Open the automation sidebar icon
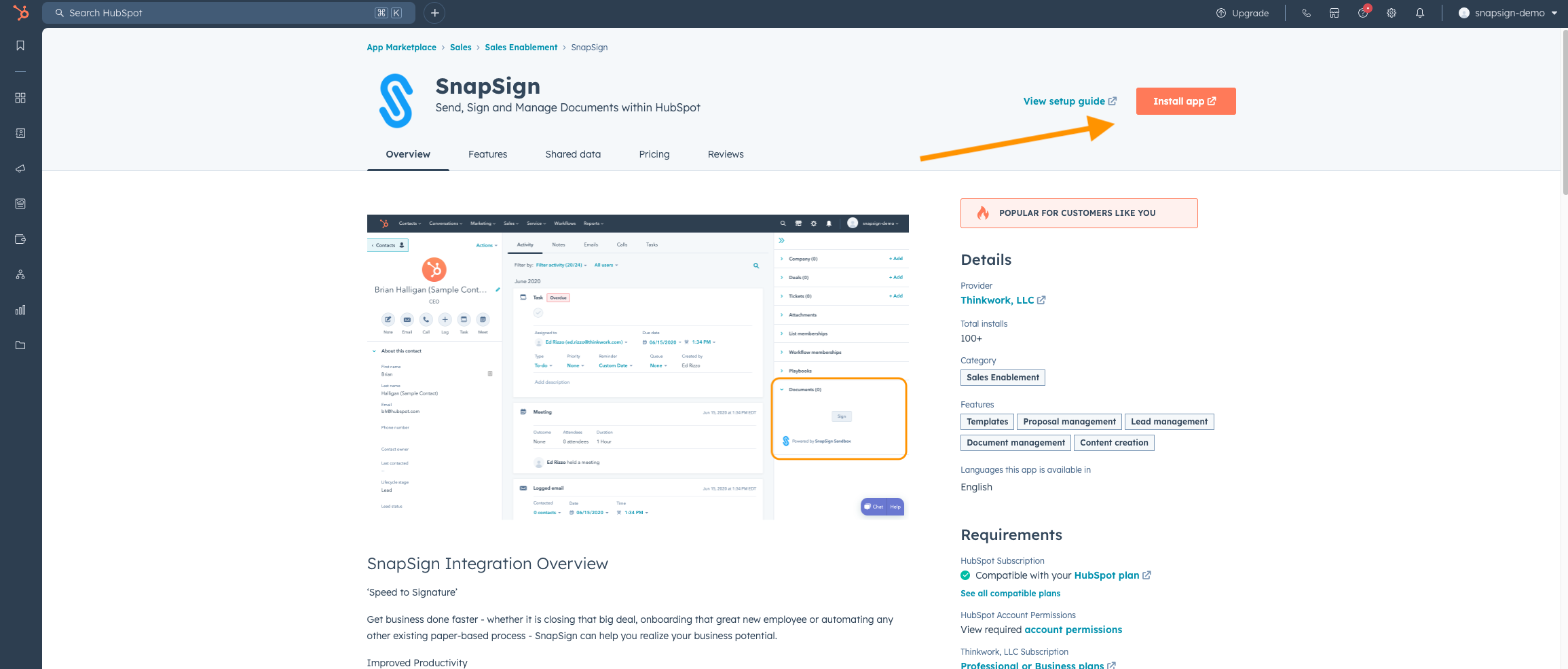This screenshot has width=1568, height=669. point(20,274)
